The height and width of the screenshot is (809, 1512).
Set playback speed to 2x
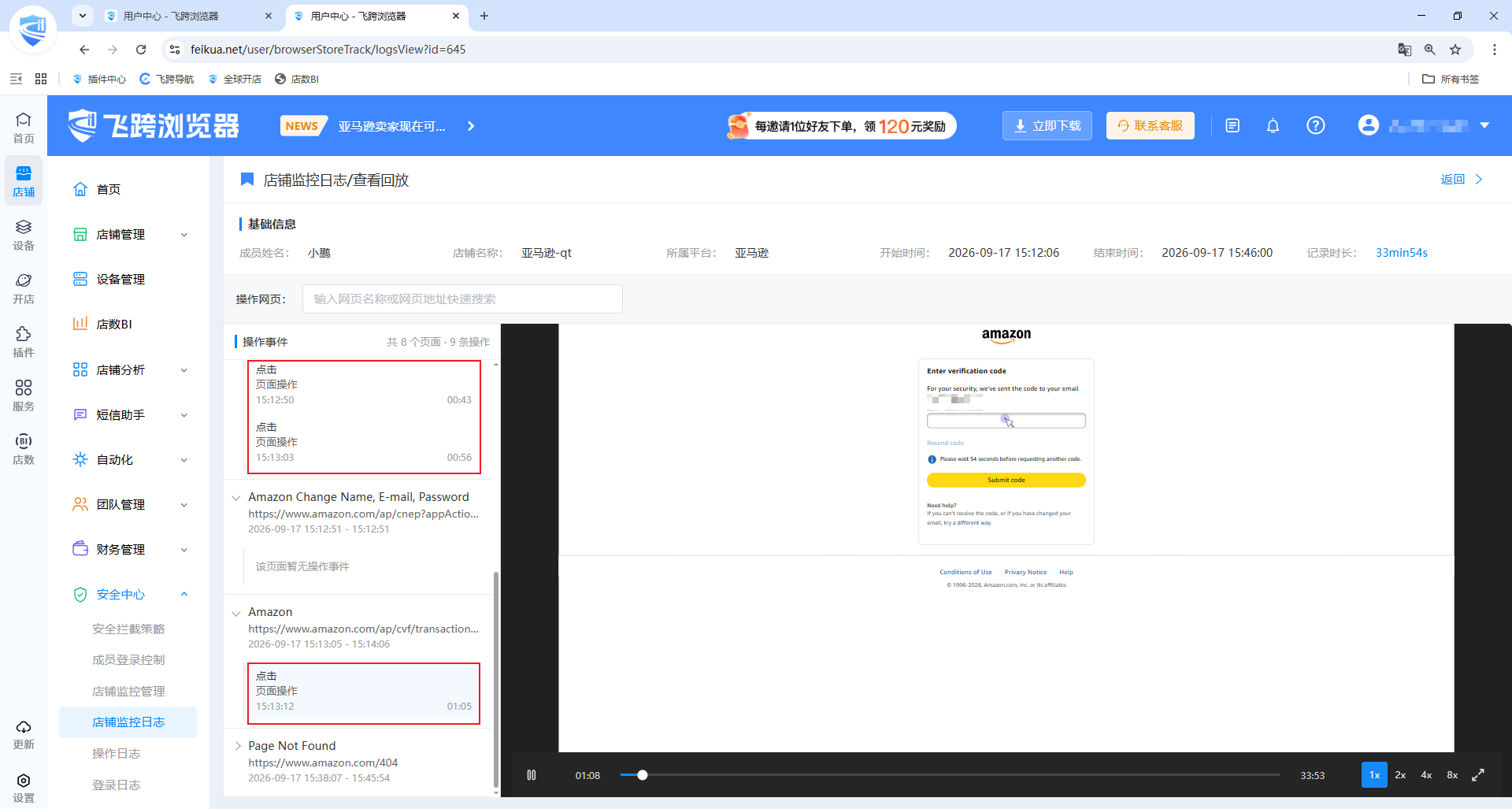pos(1400,775)
